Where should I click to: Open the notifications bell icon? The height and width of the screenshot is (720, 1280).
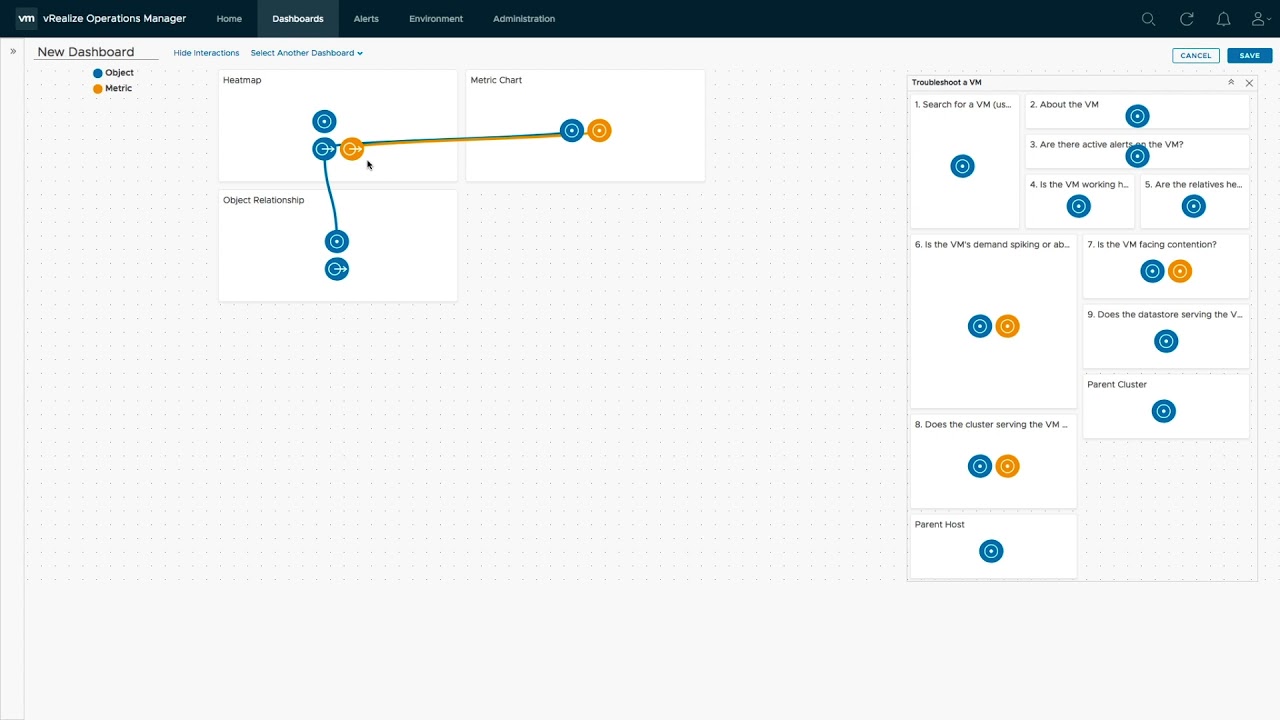tap(1223, 19)
